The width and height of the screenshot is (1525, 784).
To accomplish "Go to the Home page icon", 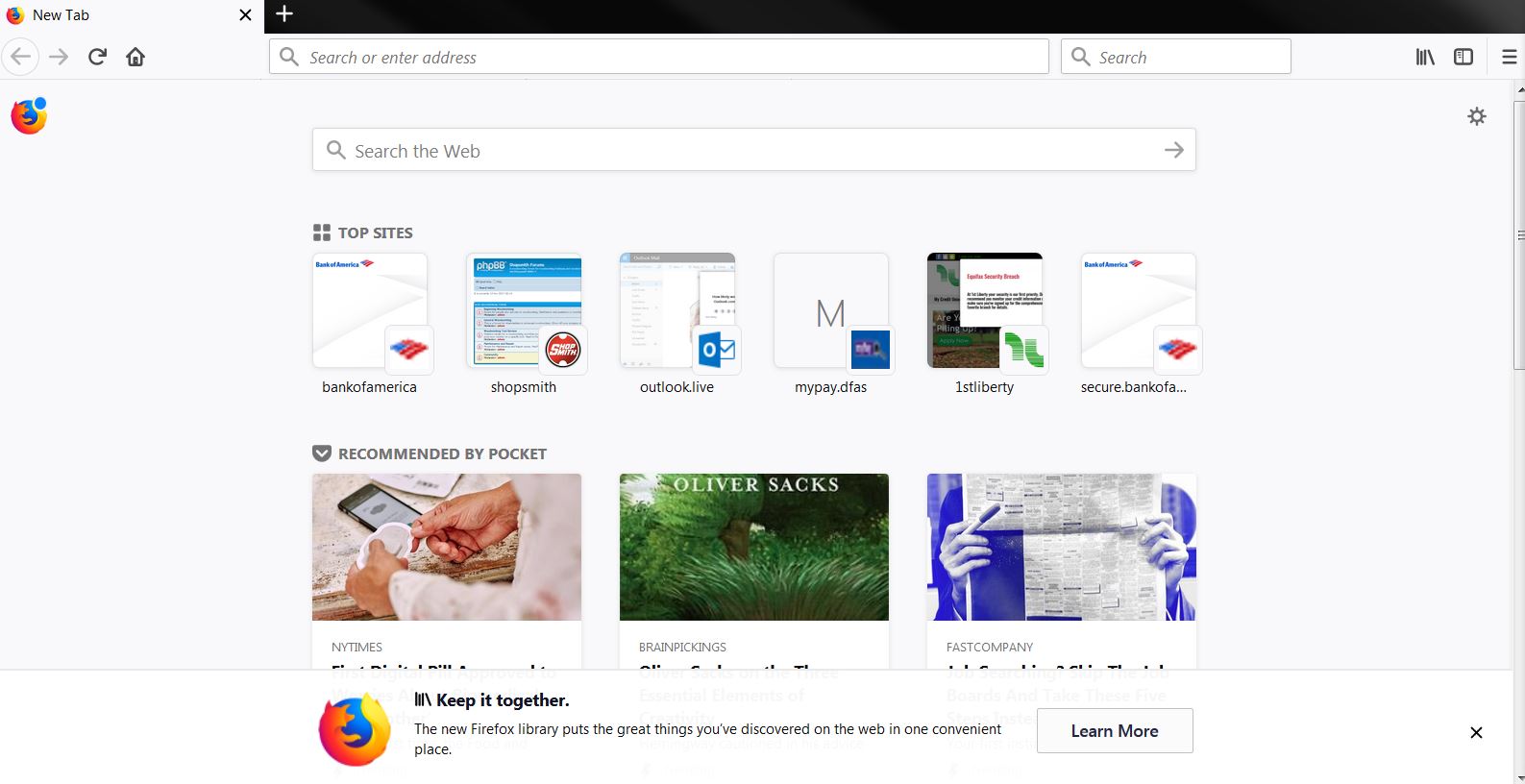I will point(135,57).
